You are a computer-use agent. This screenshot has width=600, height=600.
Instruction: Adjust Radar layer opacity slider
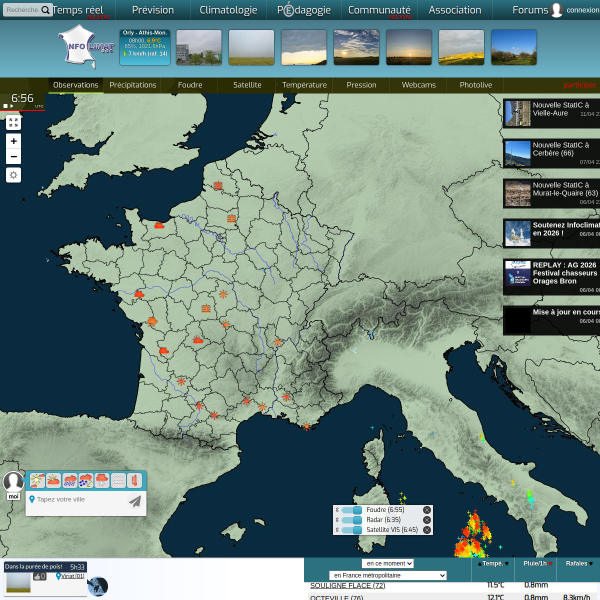click(x=352, y=520)
